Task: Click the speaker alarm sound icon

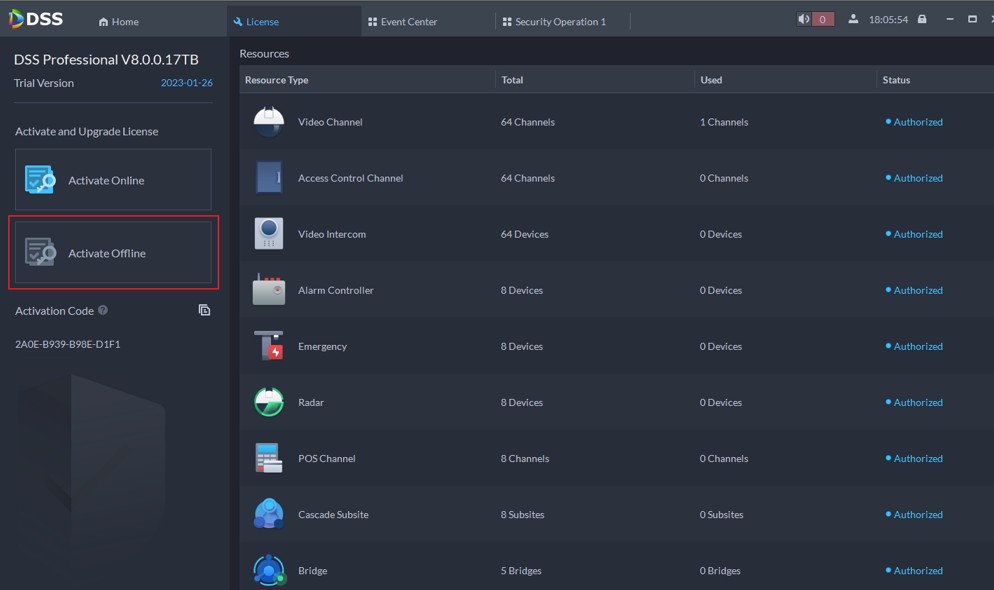Action: point(804,19)
